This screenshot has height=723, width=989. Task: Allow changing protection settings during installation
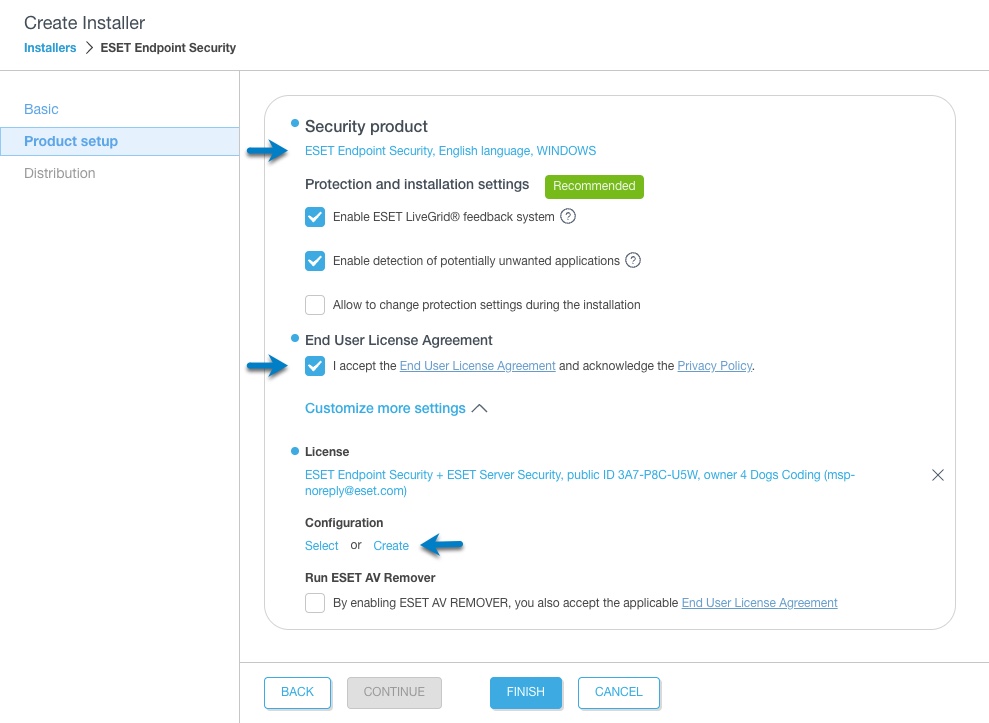click(x=315, y=305)
